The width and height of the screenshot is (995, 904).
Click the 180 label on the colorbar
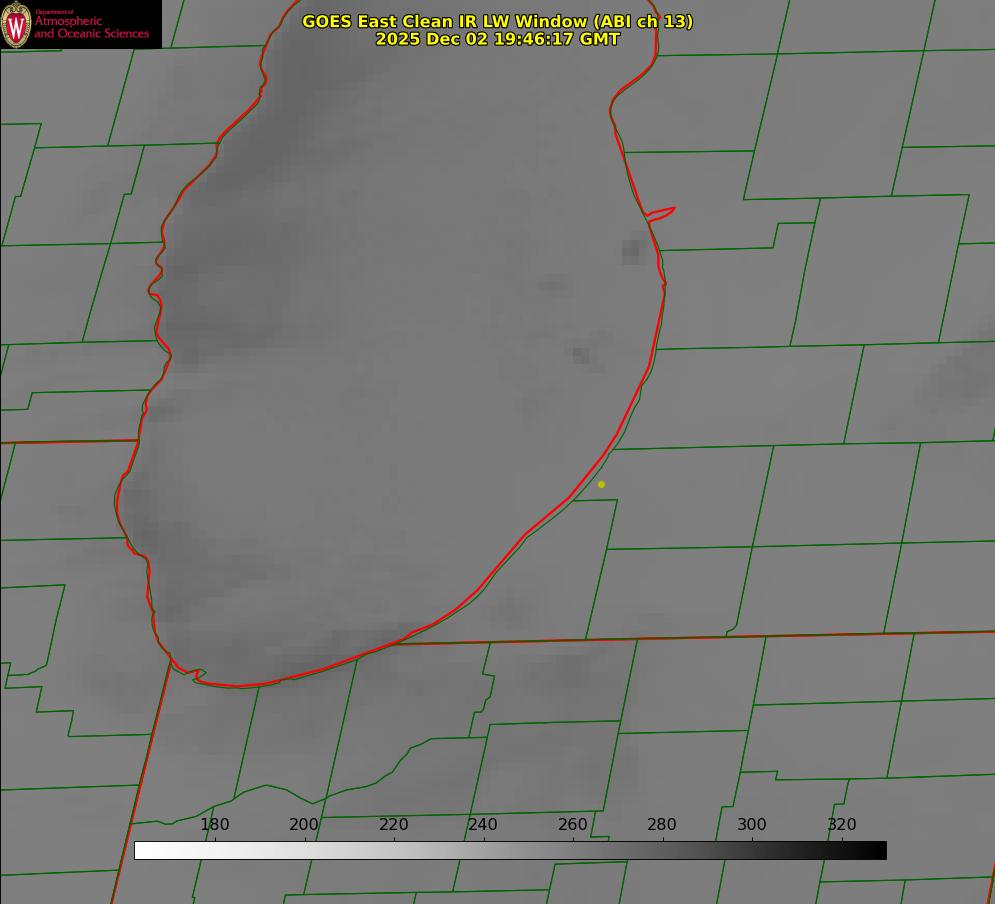pyautogui.click(x=215, y=825)
